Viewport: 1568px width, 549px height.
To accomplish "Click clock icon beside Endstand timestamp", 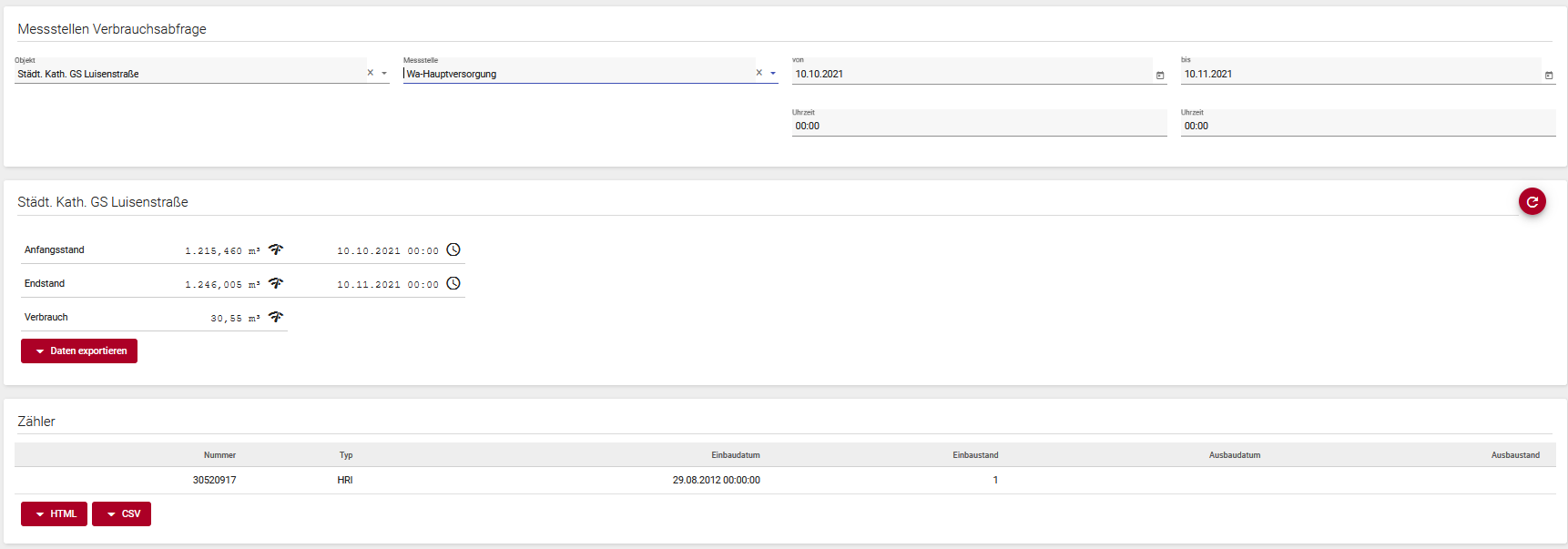I will click(x=453, y=283).
